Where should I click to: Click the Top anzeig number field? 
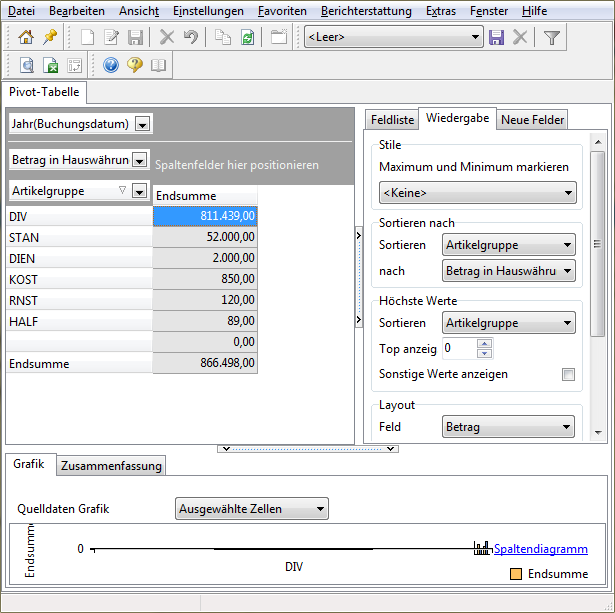[x=460, y=348]
